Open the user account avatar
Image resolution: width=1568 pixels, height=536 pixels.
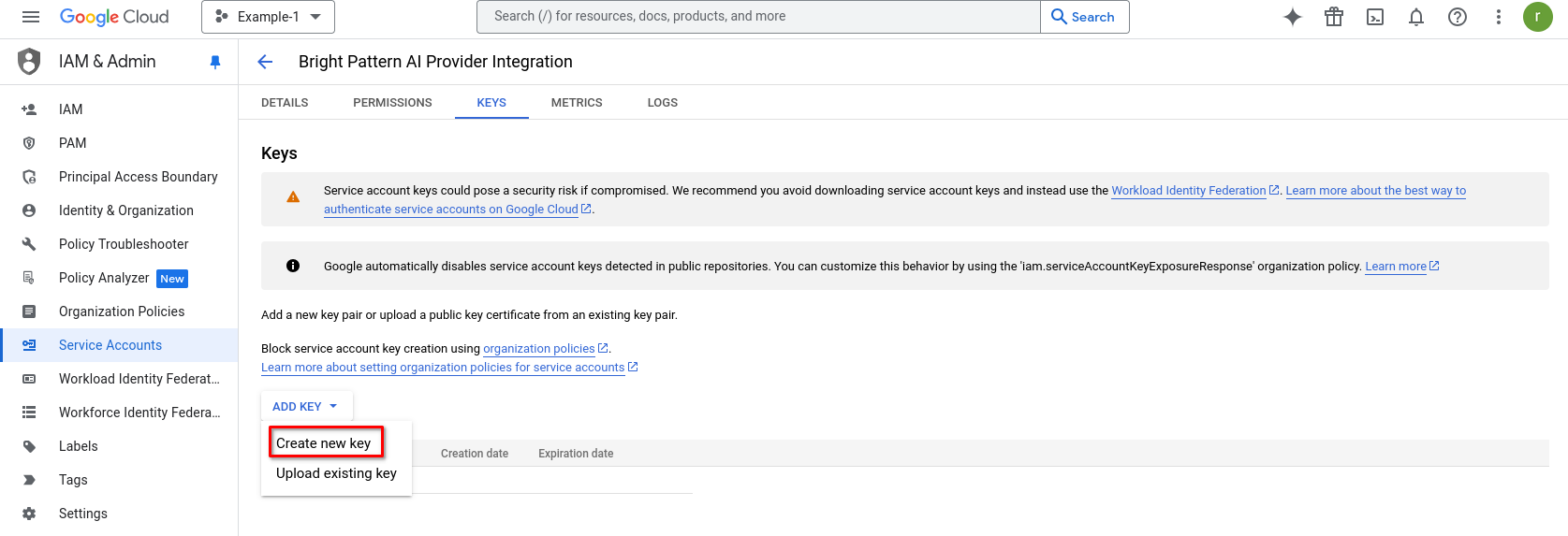pyautogui.click(x=1538, y=17)
